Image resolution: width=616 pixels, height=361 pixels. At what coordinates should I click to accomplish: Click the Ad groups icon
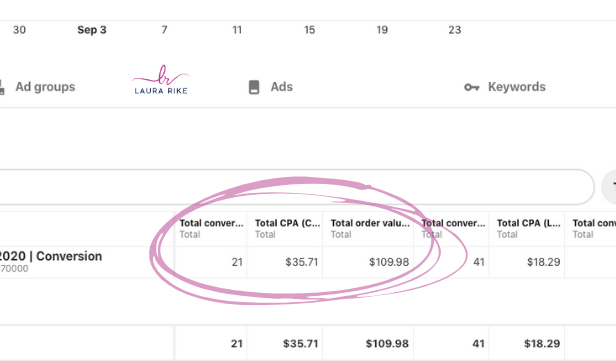2,87
